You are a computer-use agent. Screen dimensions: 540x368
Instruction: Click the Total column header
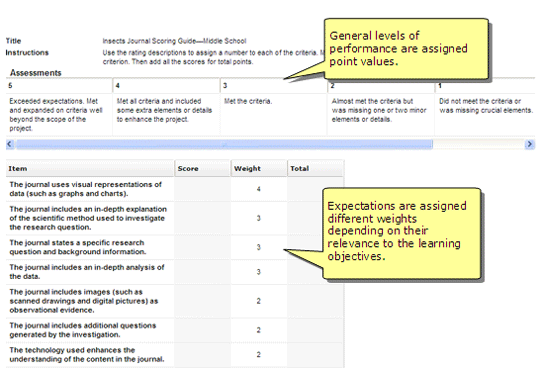pos(315,169)
